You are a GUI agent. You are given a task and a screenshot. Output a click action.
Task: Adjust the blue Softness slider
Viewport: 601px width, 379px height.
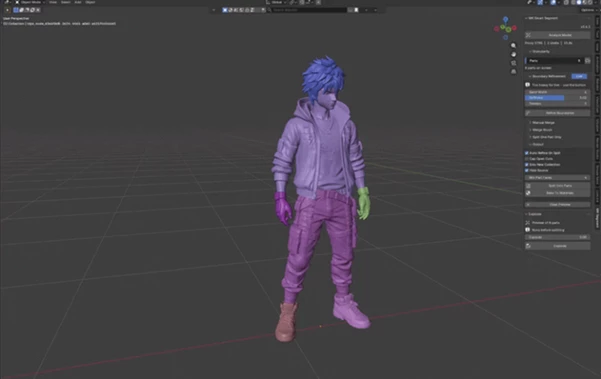557,98
